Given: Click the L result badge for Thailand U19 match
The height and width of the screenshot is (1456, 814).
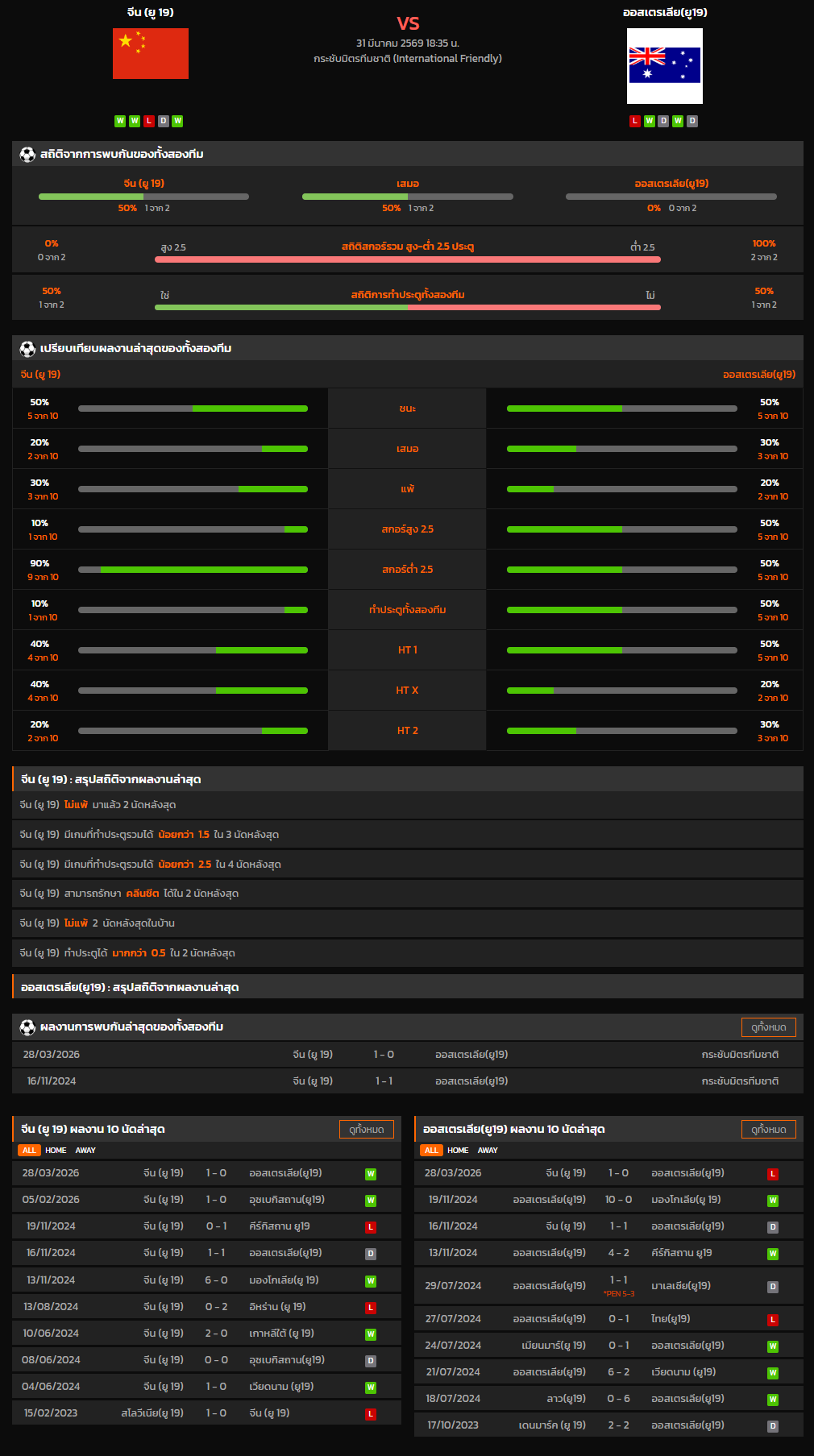Looking at the screenshot, I should pos(772,1320).
